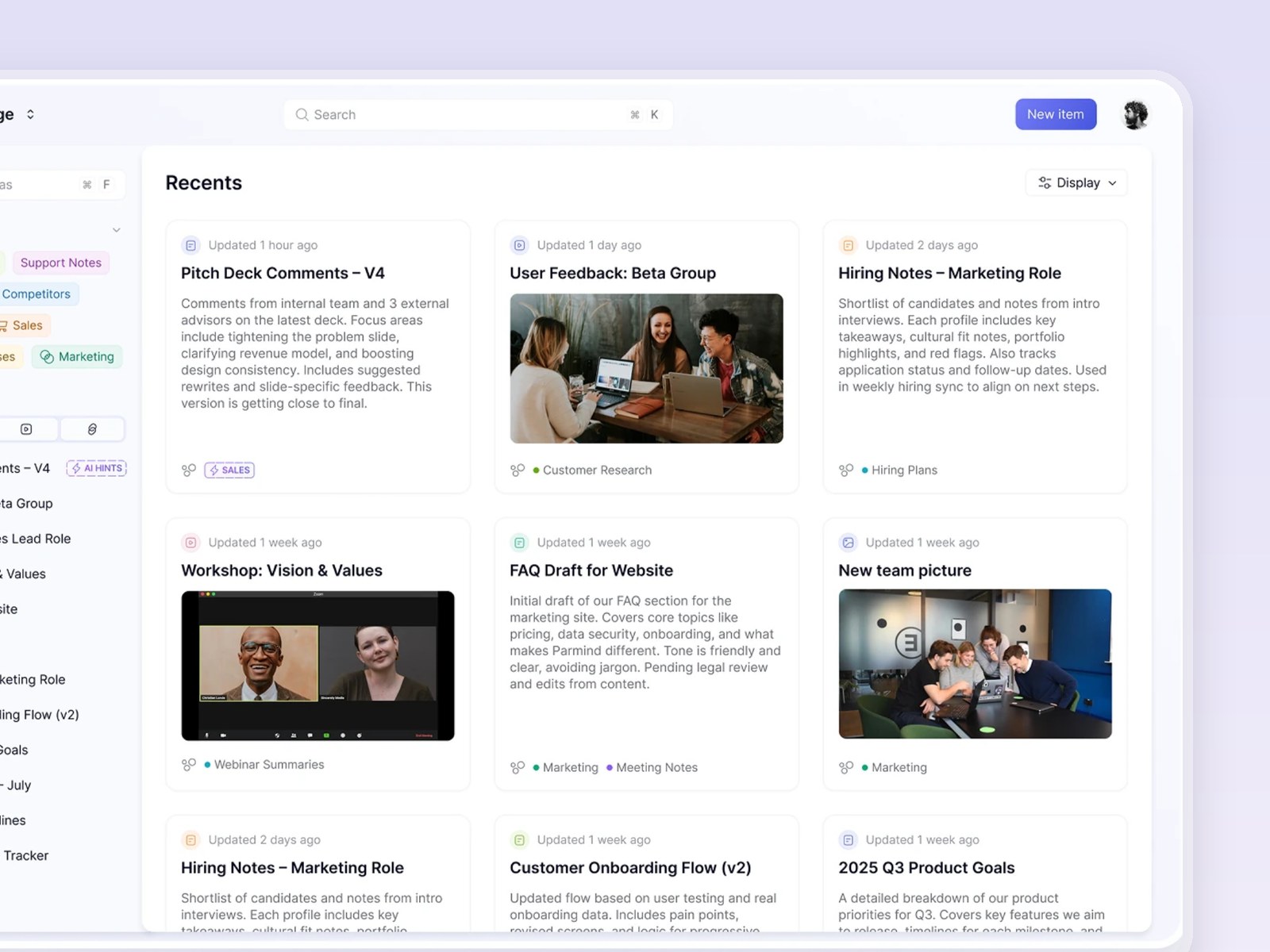Click note icon on first Hiring Notes card

pyautogui.click(x=848, y=245)
